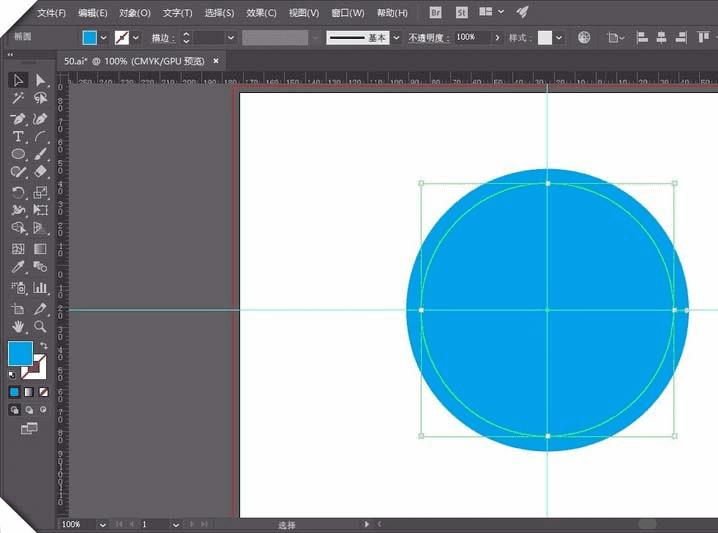Click the 不透明度 label link
The image size is (718, 533).
tap(429, 37)
